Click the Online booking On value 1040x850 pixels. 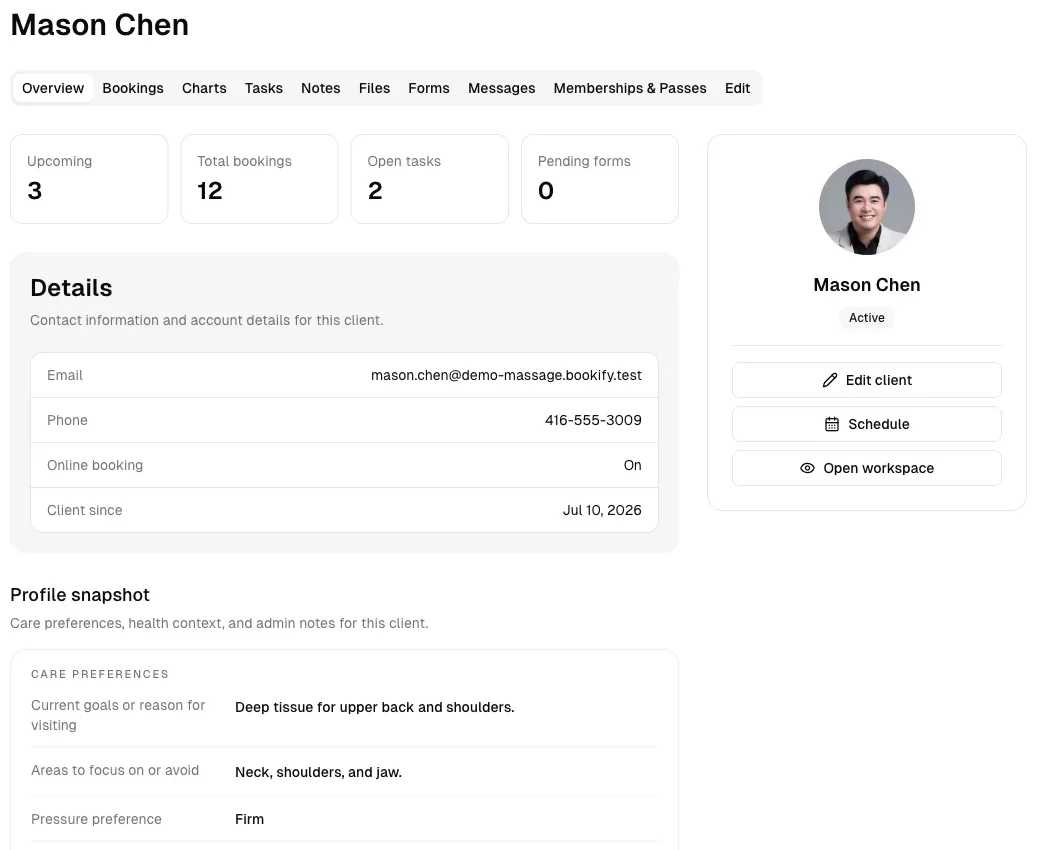632,465
